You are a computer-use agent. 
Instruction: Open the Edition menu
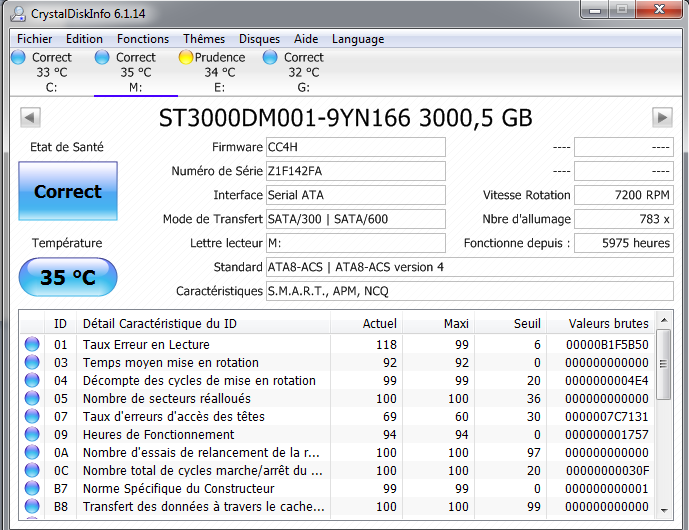[x=84, y=39]
